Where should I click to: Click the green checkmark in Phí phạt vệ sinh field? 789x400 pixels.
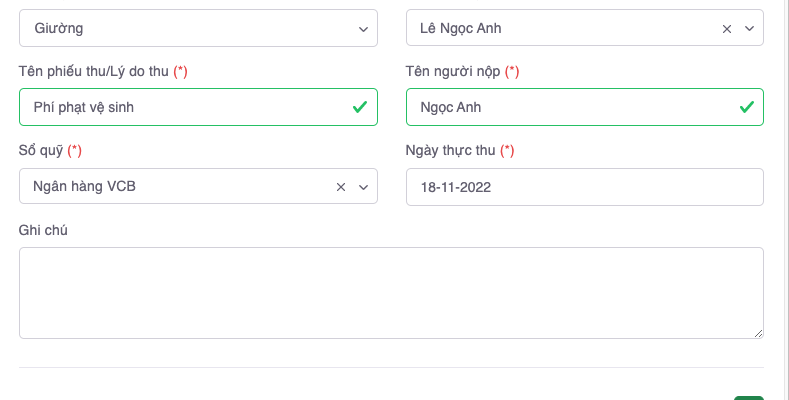pos(359,107)
